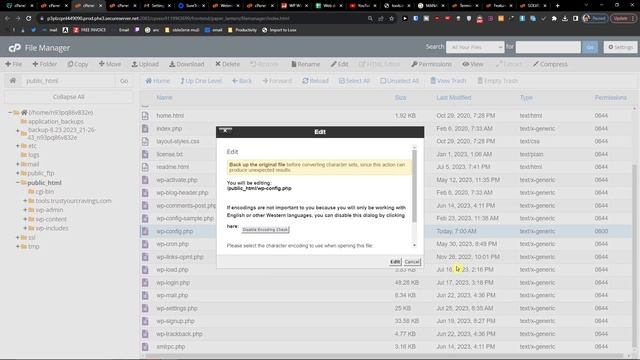The width and height of the screenshot is (640, 360).
Task: Select the wp-includes folder in tree
Action: [52, 228]
